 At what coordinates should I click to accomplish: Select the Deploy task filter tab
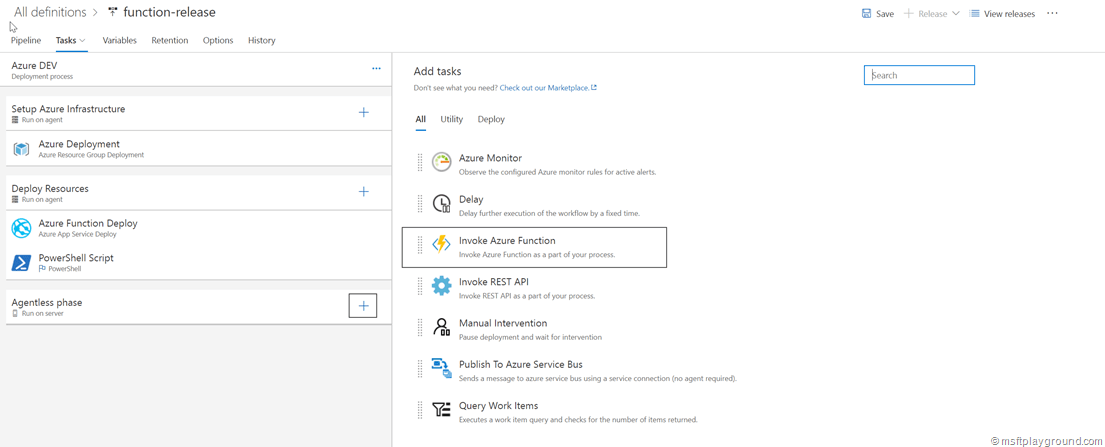pyautogui.click(x=491, y=119)
